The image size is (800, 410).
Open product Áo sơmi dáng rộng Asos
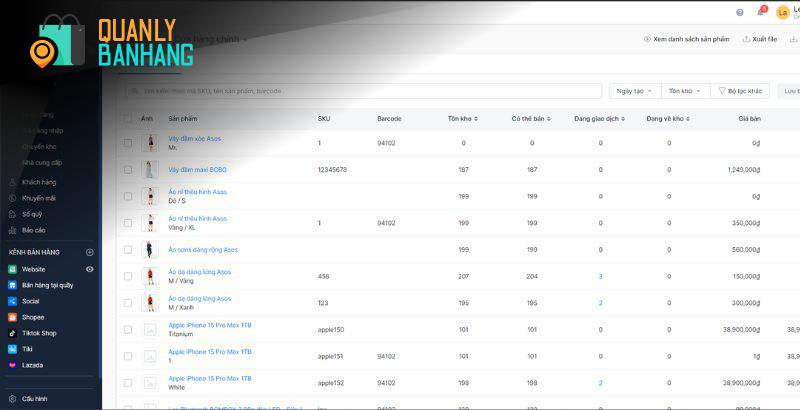pyautogui.click(x=203, y=250)
